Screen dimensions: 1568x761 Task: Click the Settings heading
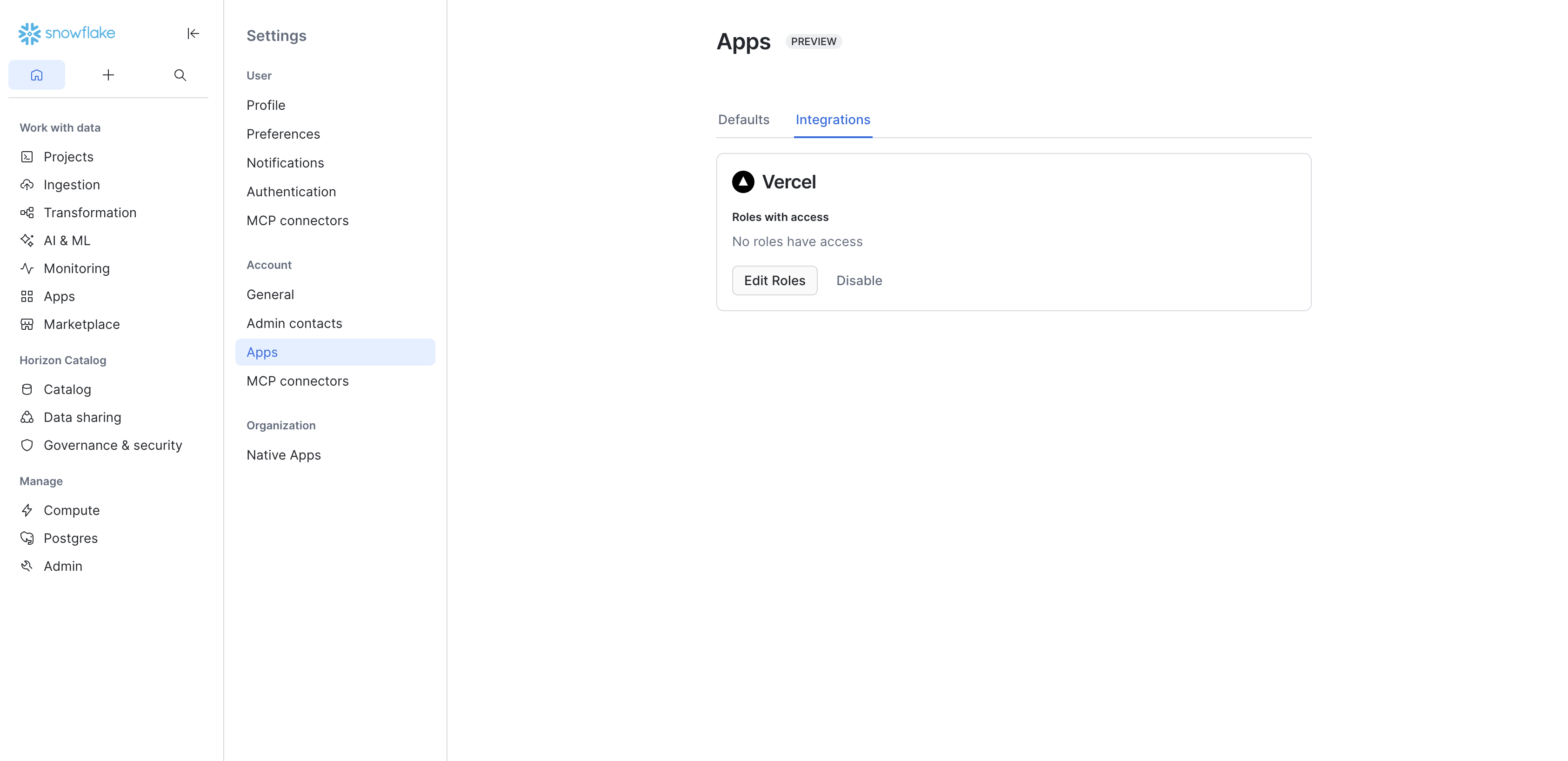(x=276, y=36)
